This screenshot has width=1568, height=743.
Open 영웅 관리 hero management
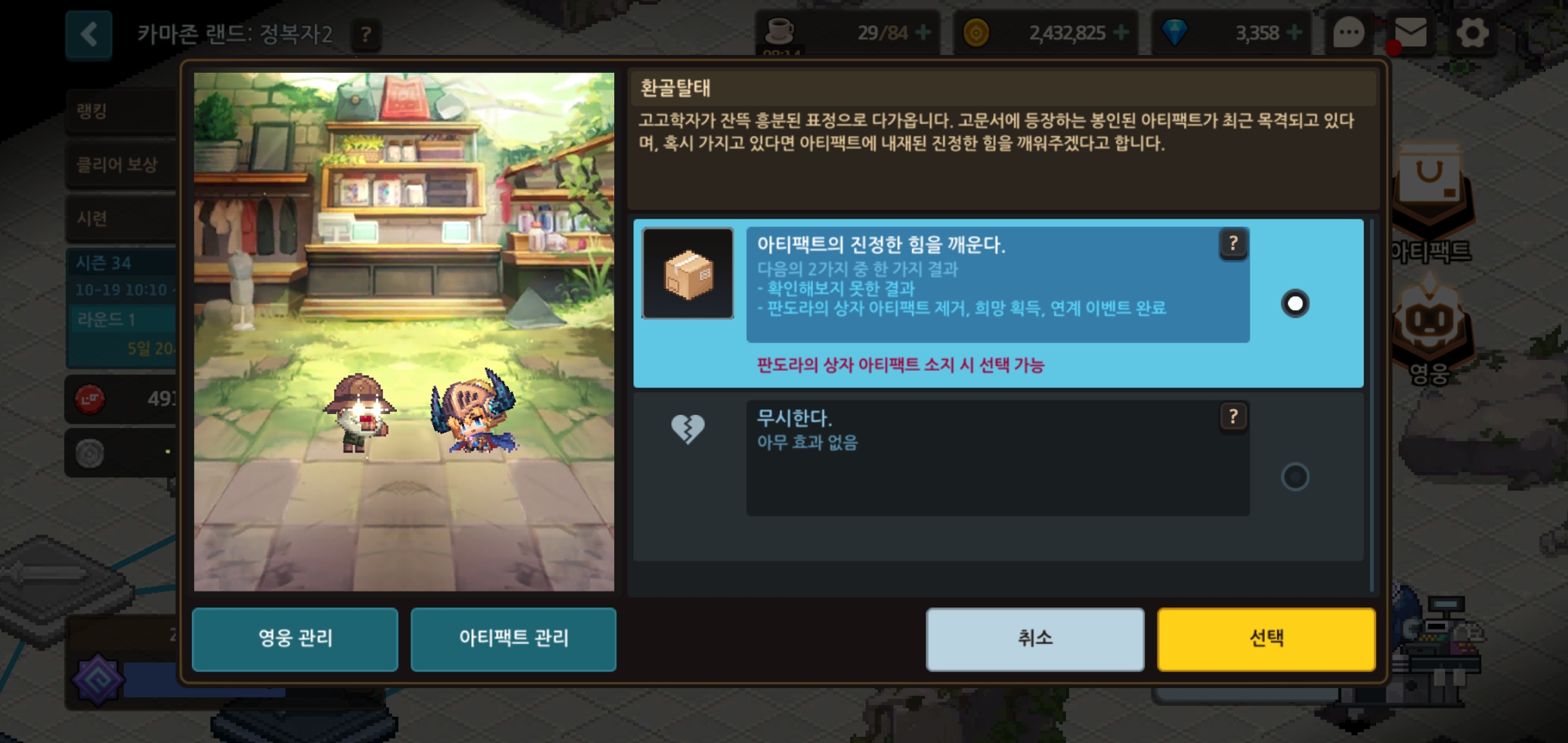(x=295, y=638)
